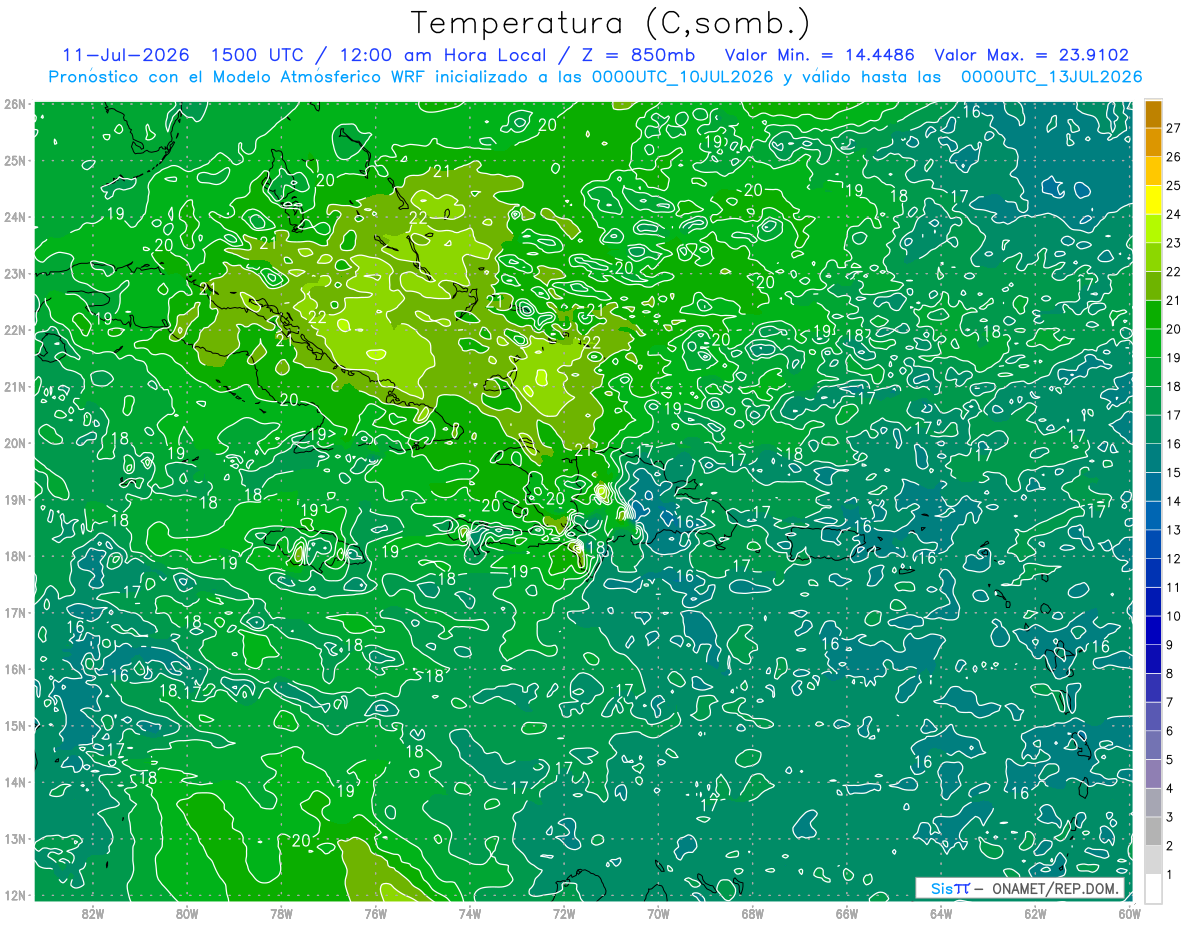This screenshot has width=1200, height=927.
Task: Click the "72W" longitude axis label
Action: [x=564, y=912]
